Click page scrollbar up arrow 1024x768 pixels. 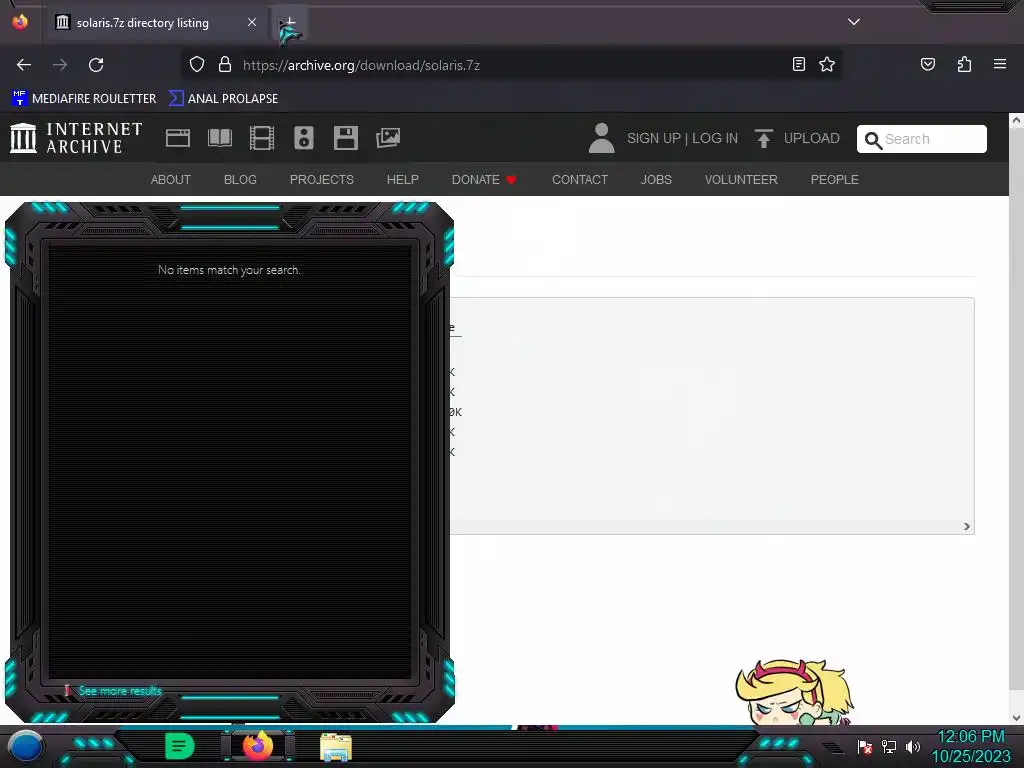[x=1016, y=120]
